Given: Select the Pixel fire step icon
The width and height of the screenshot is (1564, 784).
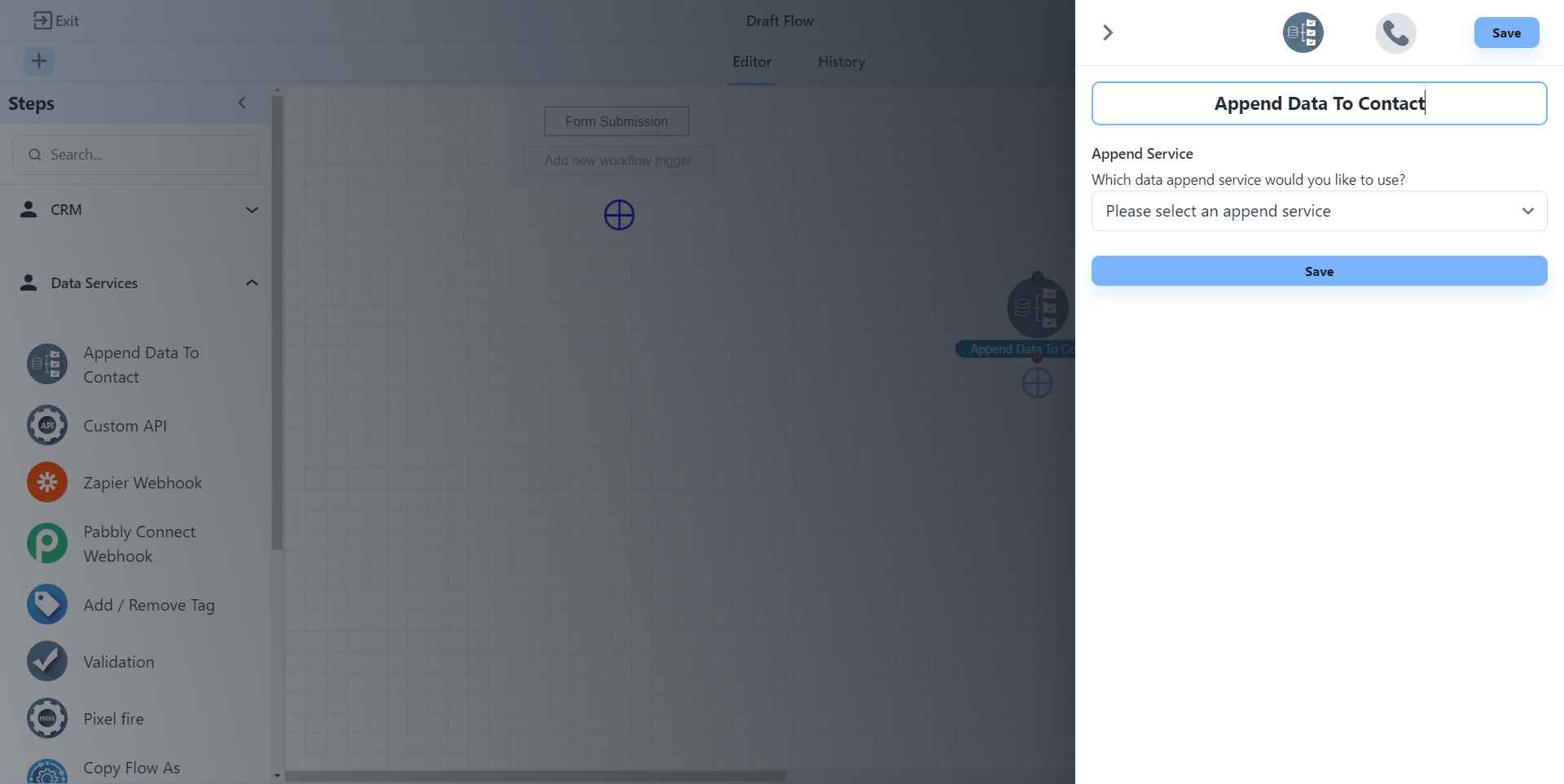Looking at the screenshot, I should coord(47,719).
